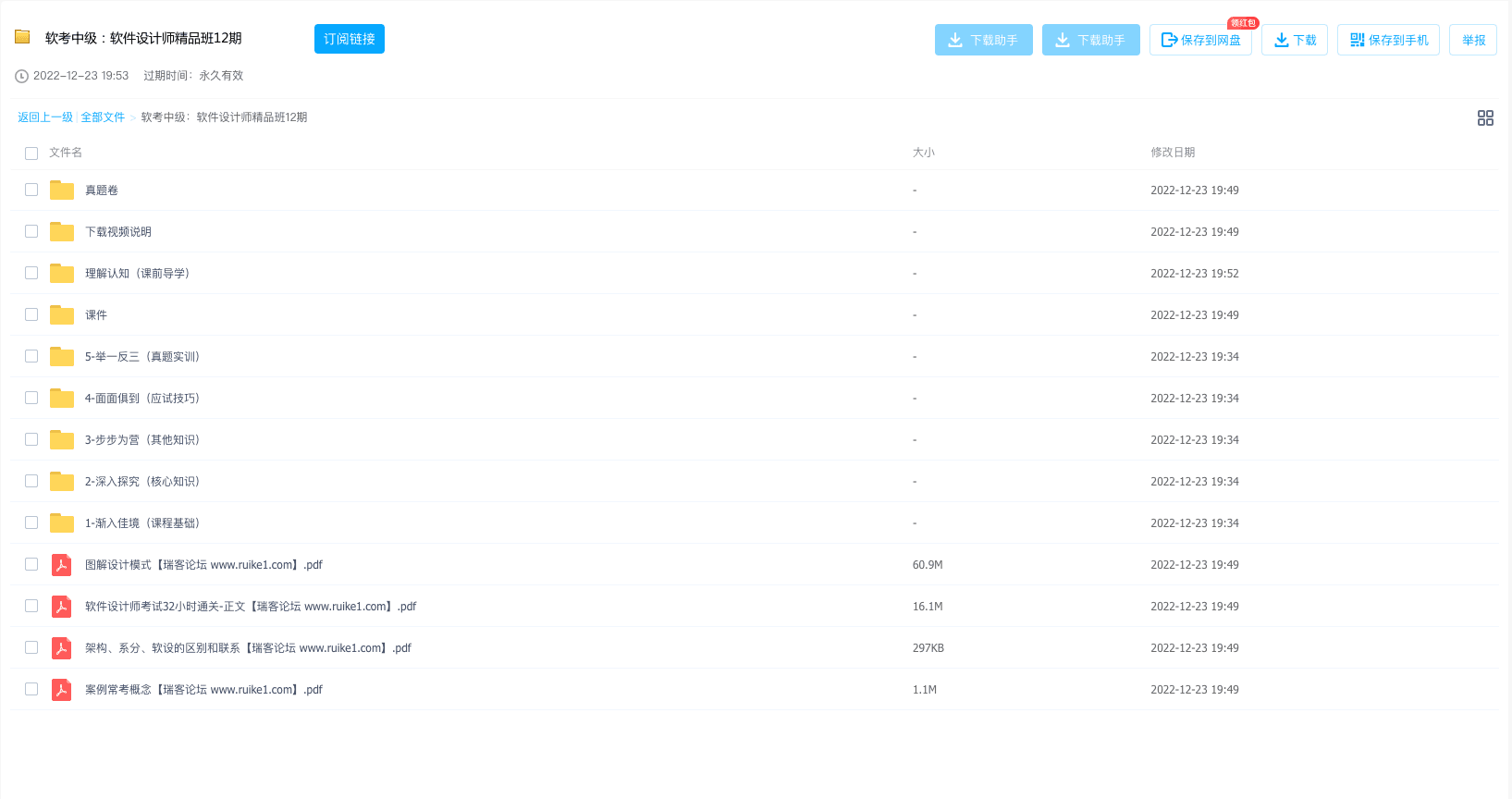Click folder icon for 1-渐入佳境

pos(62,522)
